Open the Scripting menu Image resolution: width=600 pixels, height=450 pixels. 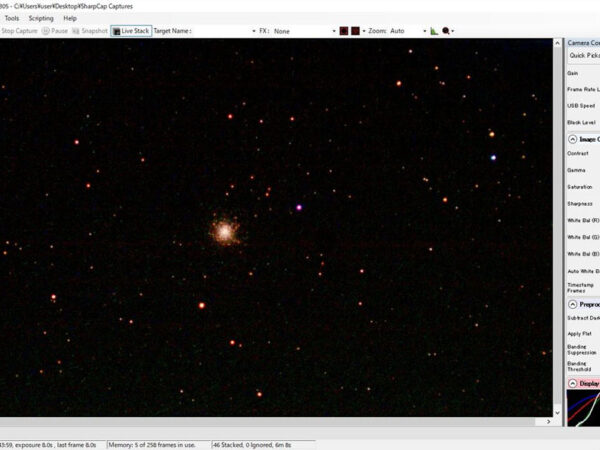tap(41, 18)
